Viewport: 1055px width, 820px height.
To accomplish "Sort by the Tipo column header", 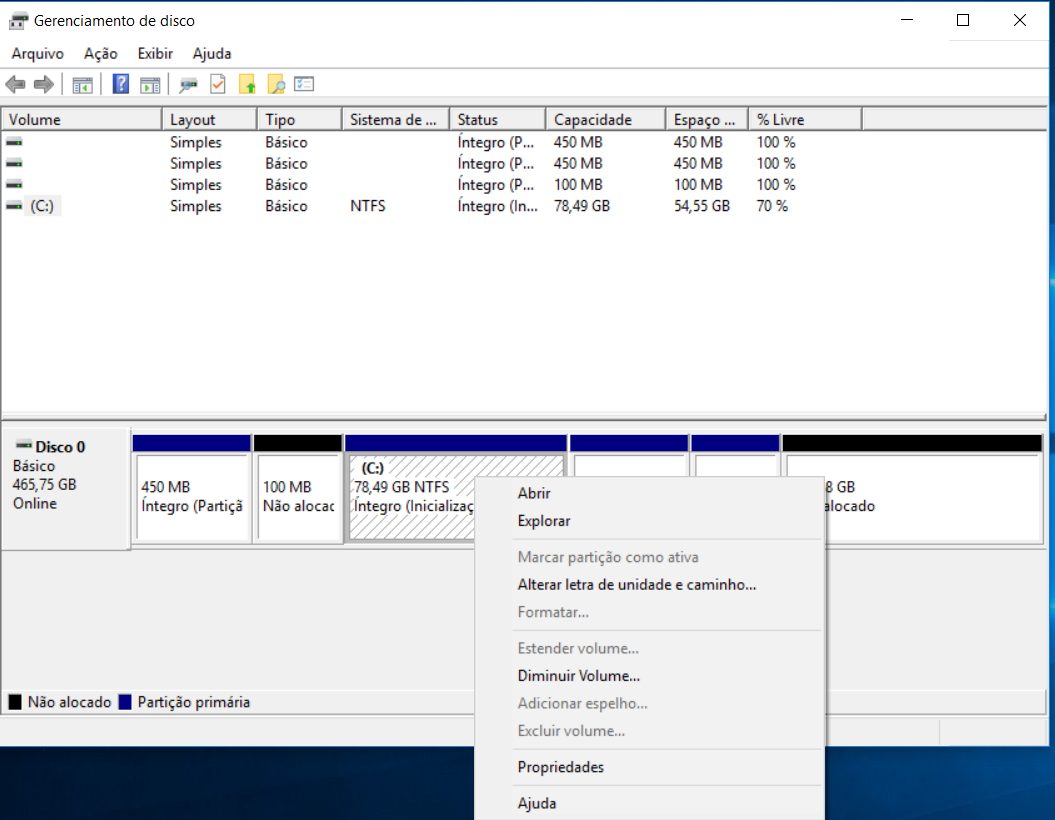I will [299, 120].
